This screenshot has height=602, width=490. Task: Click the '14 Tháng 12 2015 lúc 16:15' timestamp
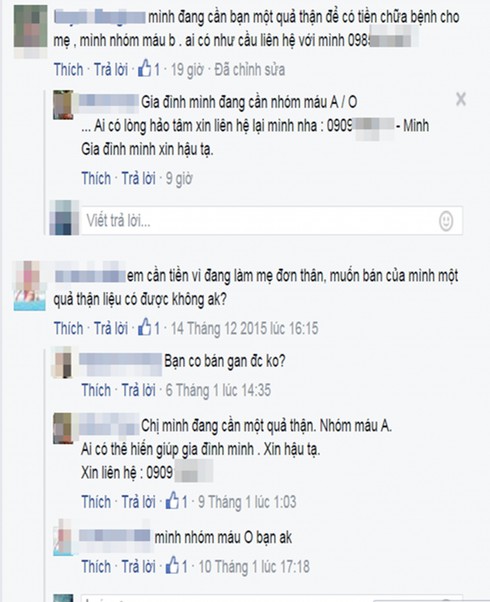pos(244,328)
